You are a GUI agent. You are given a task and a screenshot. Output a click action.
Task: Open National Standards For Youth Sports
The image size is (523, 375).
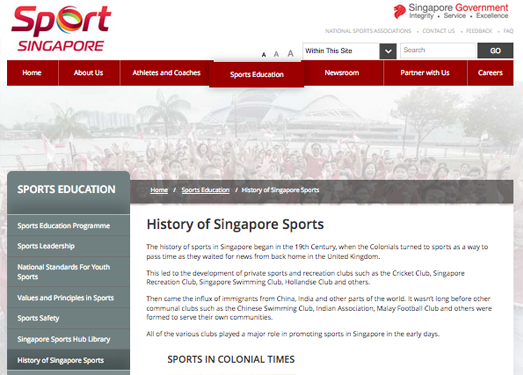(x=68, y=272)
